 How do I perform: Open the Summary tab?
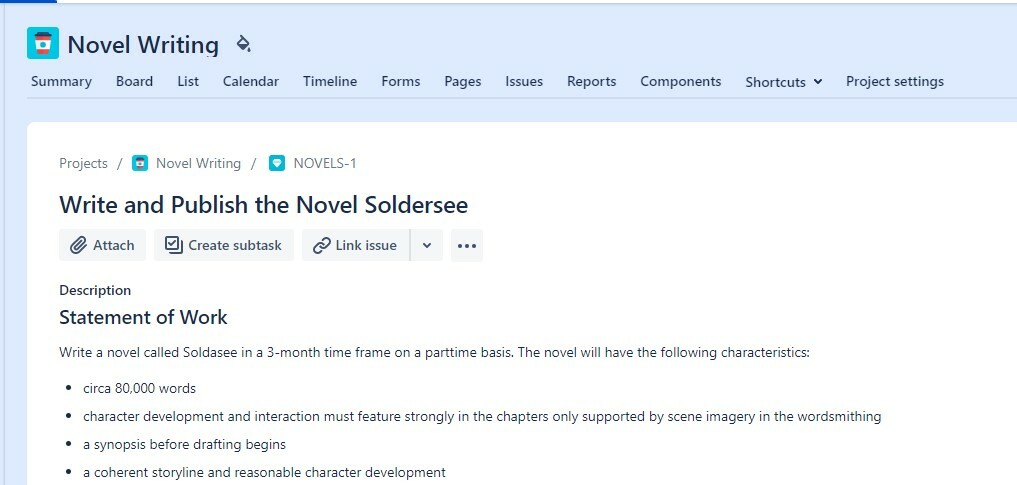point(61,82)
